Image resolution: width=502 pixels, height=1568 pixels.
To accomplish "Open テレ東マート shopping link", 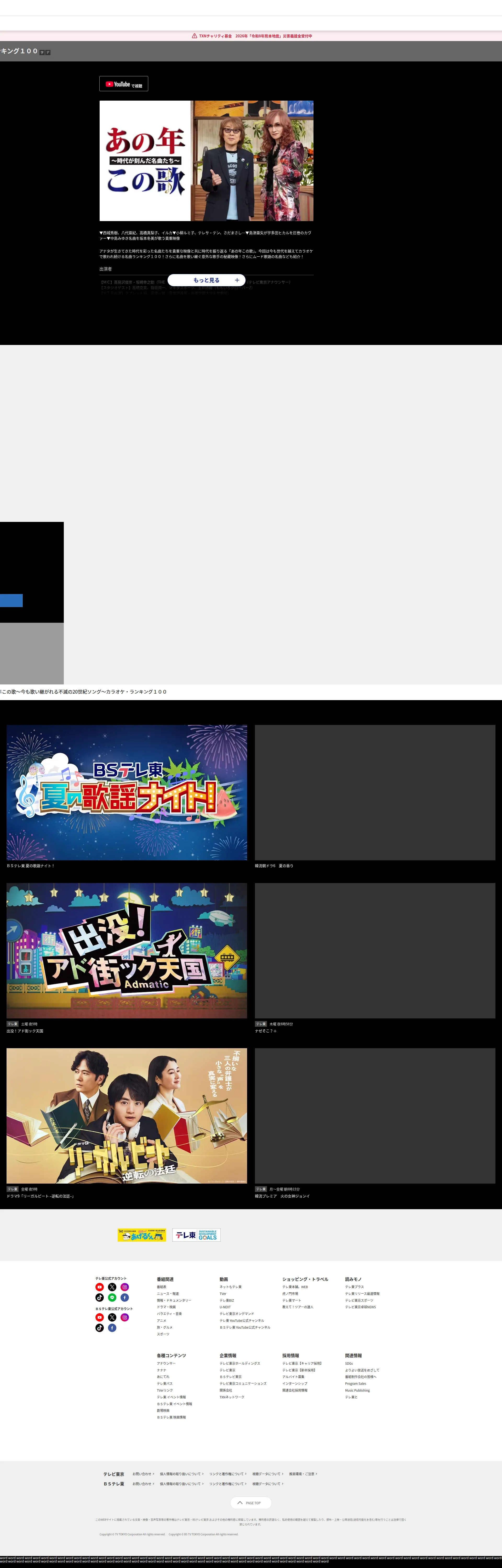I will 292,1300.
